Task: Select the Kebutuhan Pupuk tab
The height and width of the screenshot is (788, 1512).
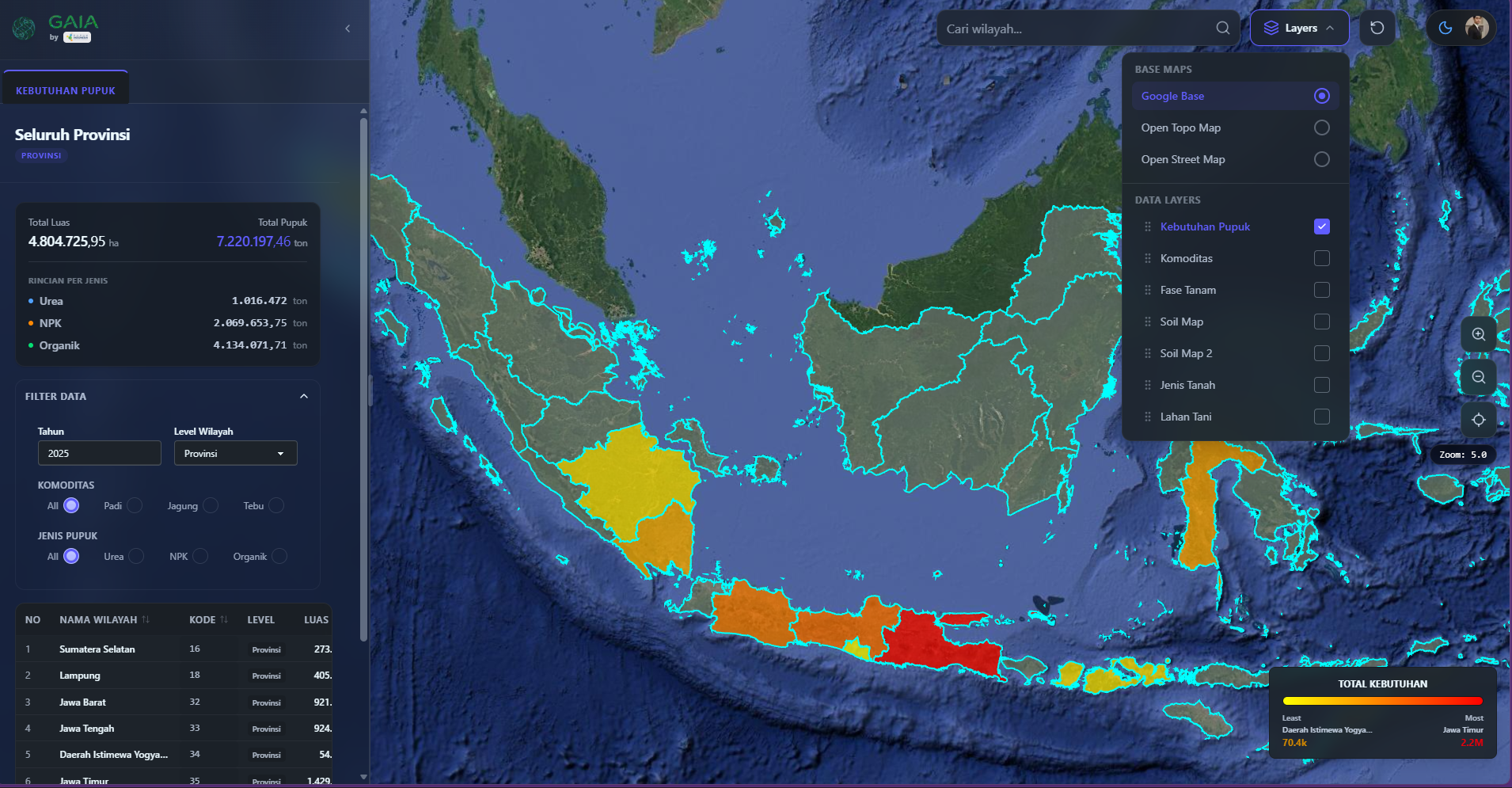Action: pos(66,90)
